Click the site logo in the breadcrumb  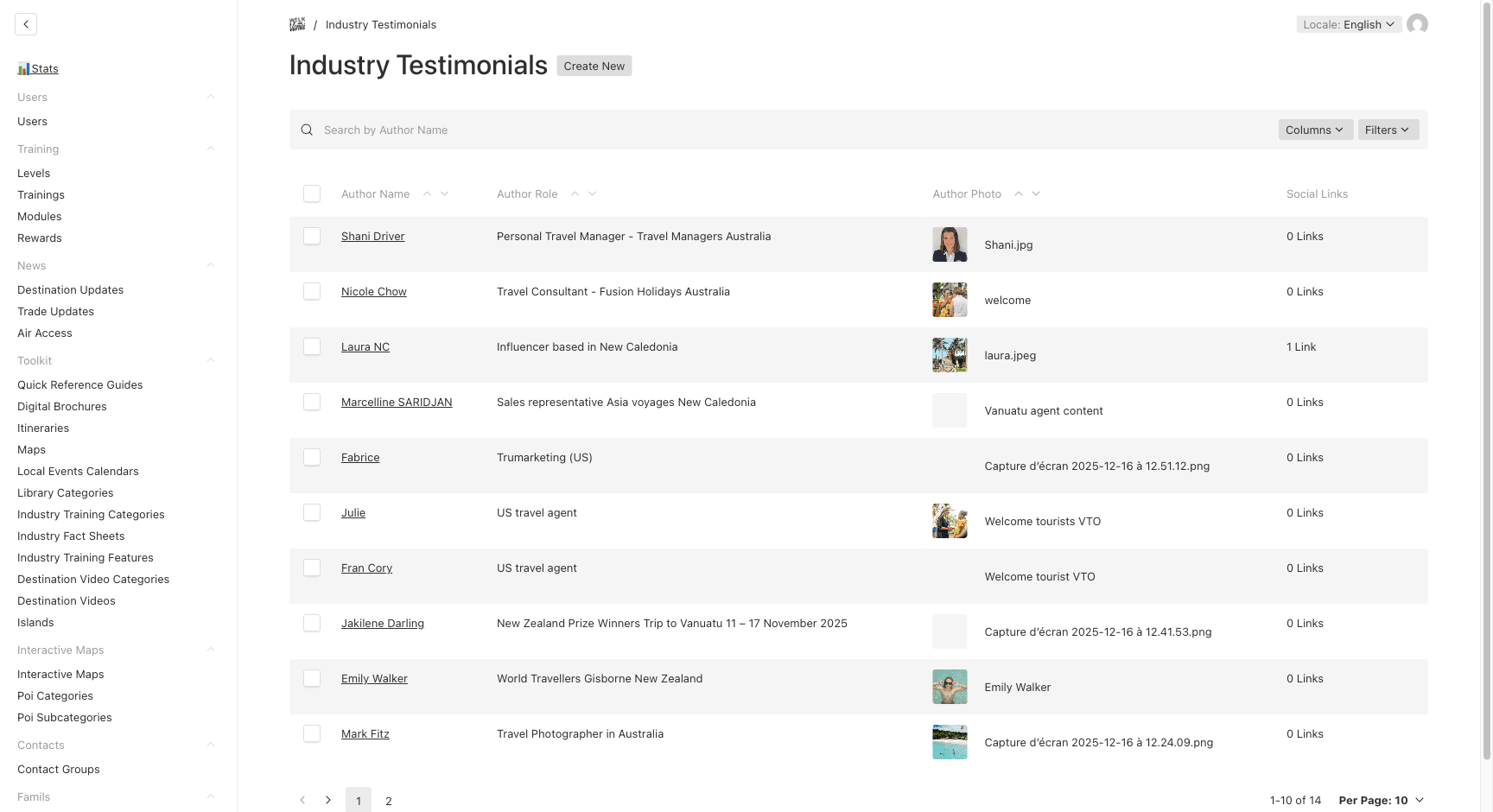(297, 24)
